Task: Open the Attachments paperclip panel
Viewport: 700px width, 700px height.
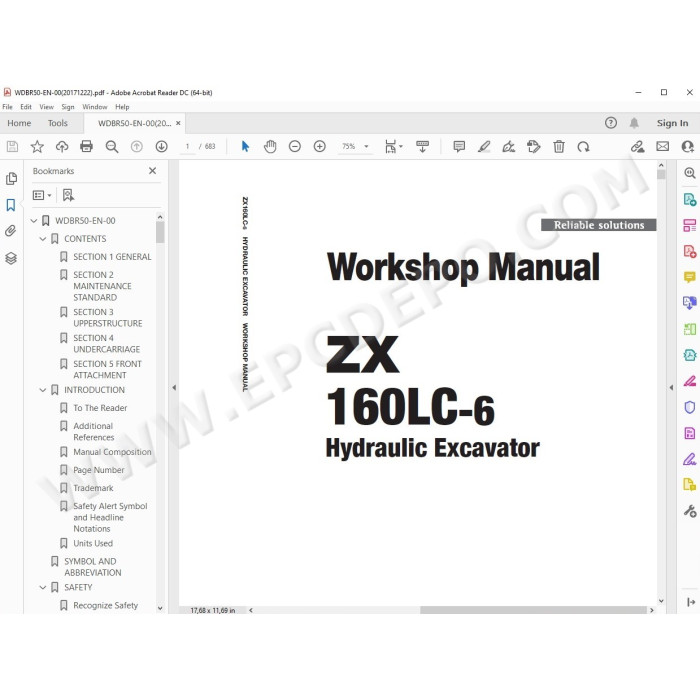Action: [x=11, y=231]
